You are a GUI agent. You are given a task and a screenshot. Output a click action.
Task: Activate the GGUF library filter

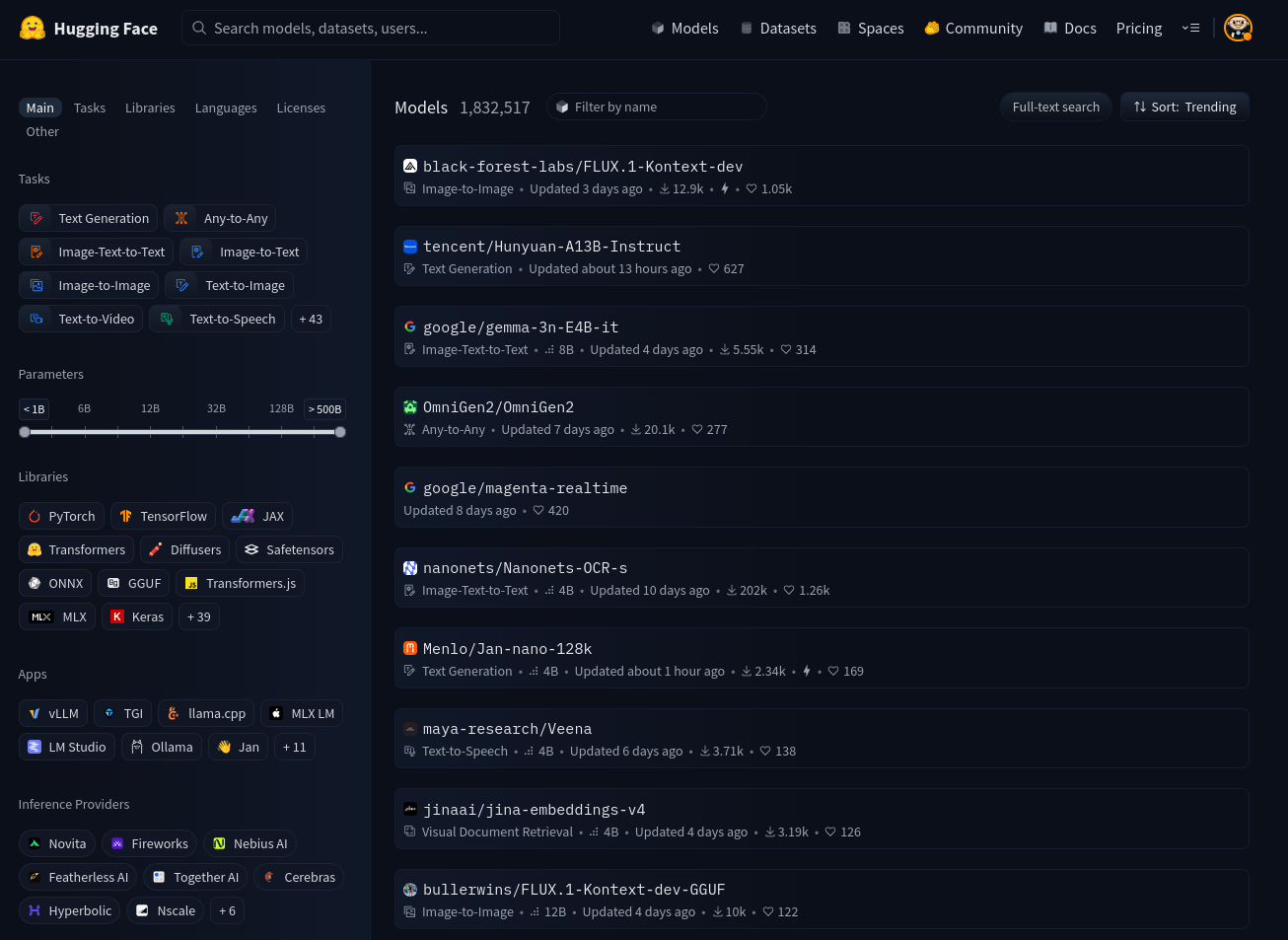[133, 583]
